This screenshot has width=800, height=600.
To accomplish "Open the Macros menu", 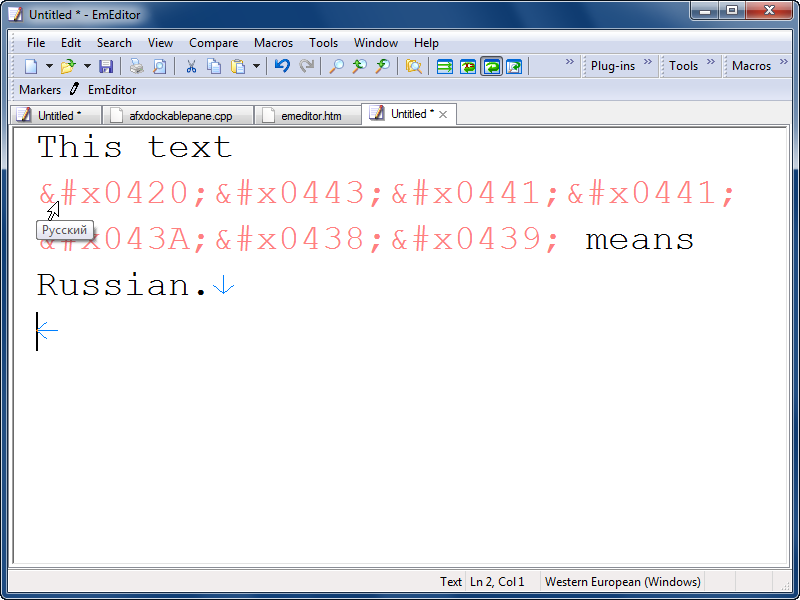I will coord(273,43).
